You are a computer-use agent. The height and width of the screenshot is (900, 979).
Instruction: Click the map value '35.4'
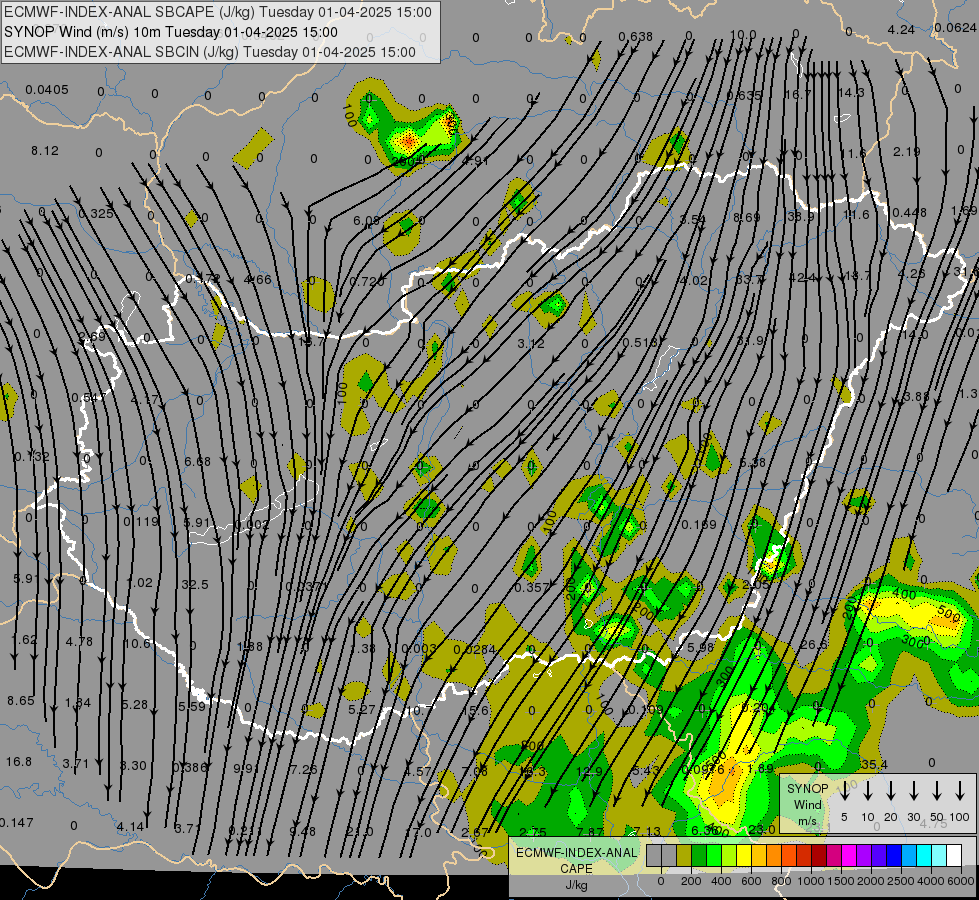point(874,764)
